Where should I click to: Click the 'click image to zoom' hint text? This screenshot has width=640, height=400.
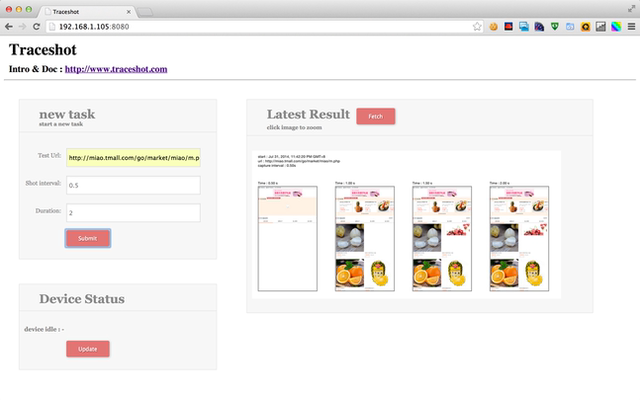(294, 128)
